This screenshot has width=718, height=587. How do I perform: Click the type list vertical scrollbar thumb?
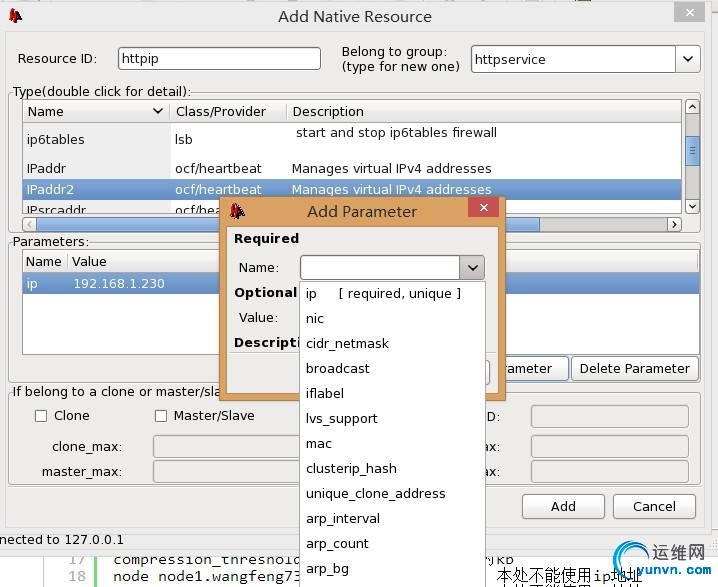[692, 151]
